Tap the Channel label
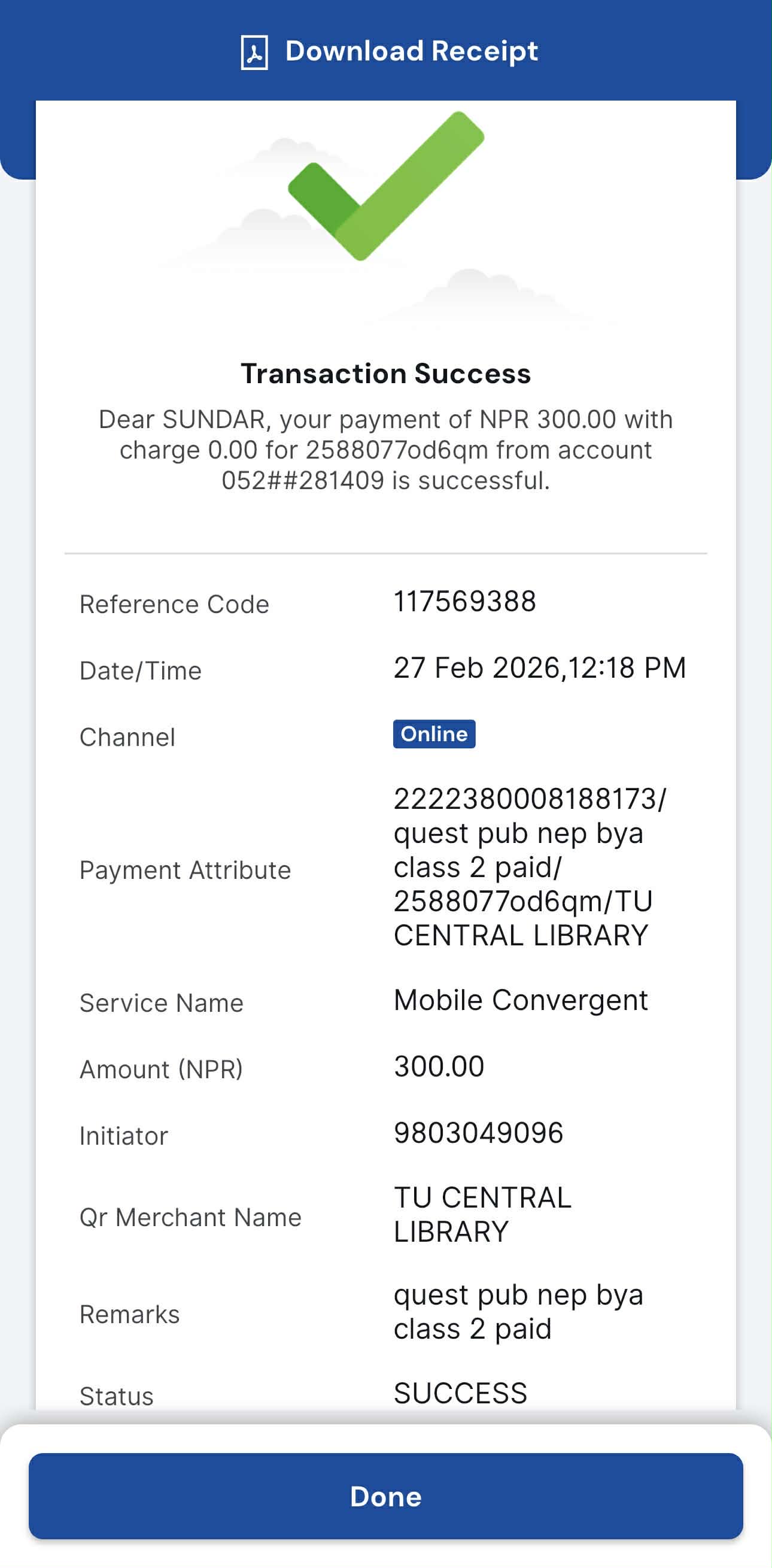Screen dimensions: 772x1568 [x=127, y=737]
